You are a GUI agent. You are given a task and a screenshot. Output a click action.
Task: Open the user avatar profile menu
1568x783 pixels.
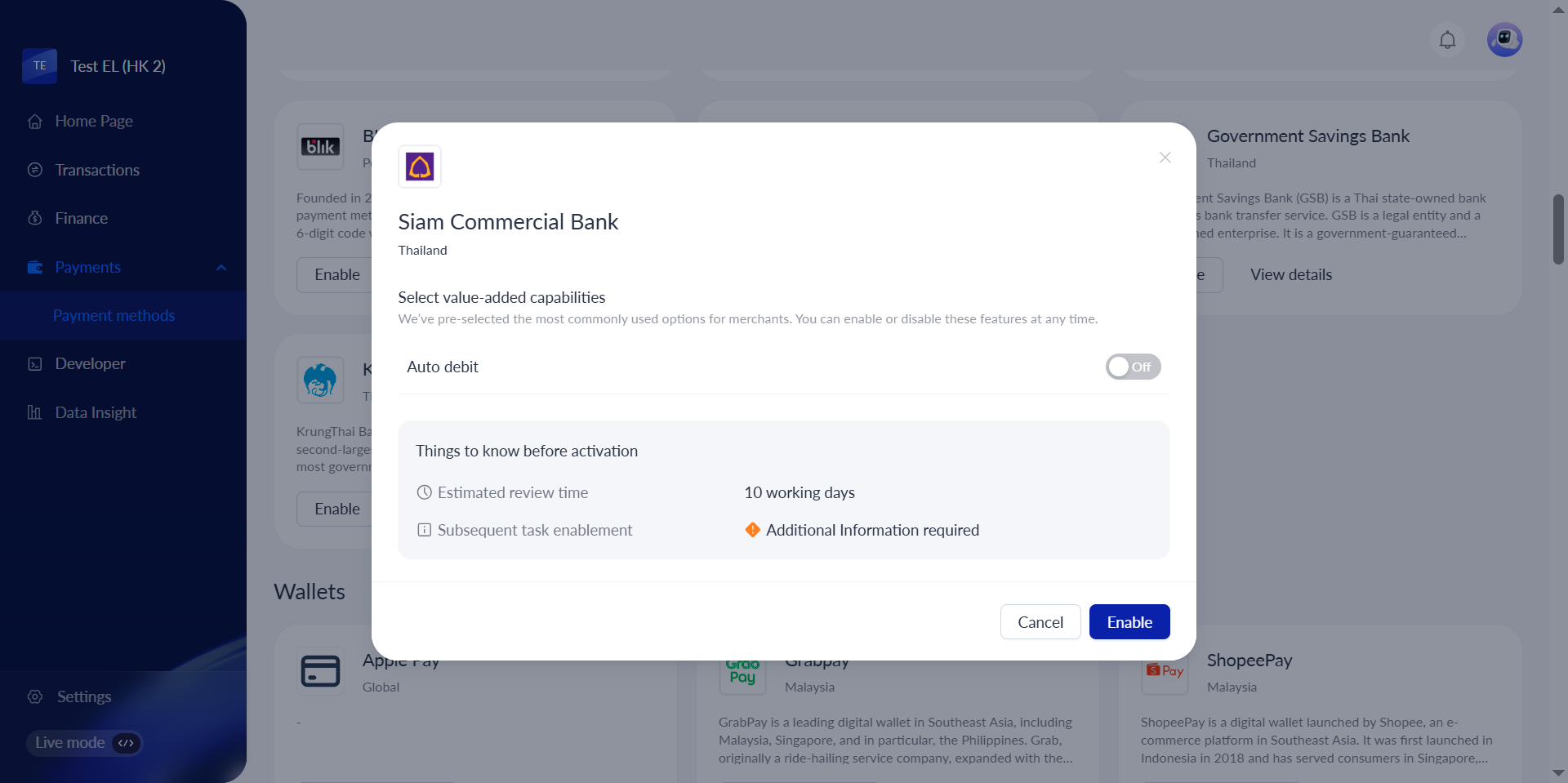1504,39
